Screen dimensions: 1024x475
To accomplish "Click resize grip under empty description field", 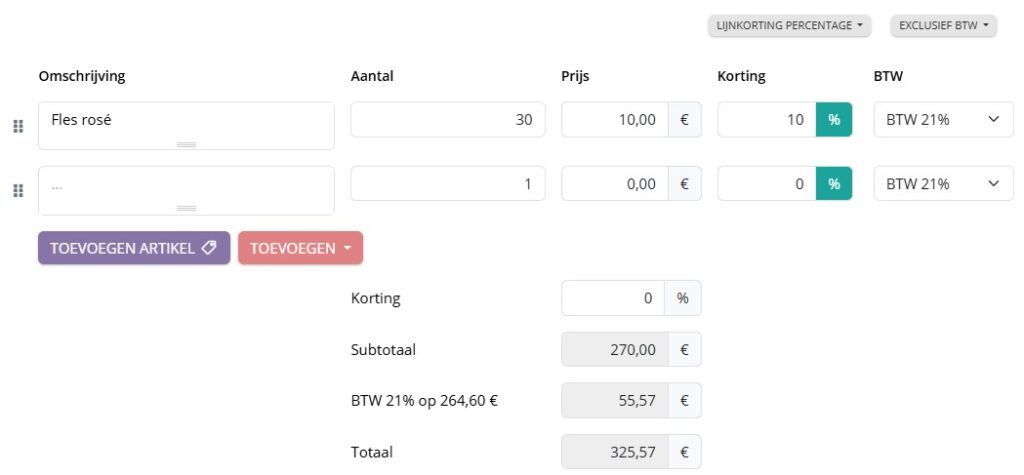I will pyautogui.click(x=186, y=208).
